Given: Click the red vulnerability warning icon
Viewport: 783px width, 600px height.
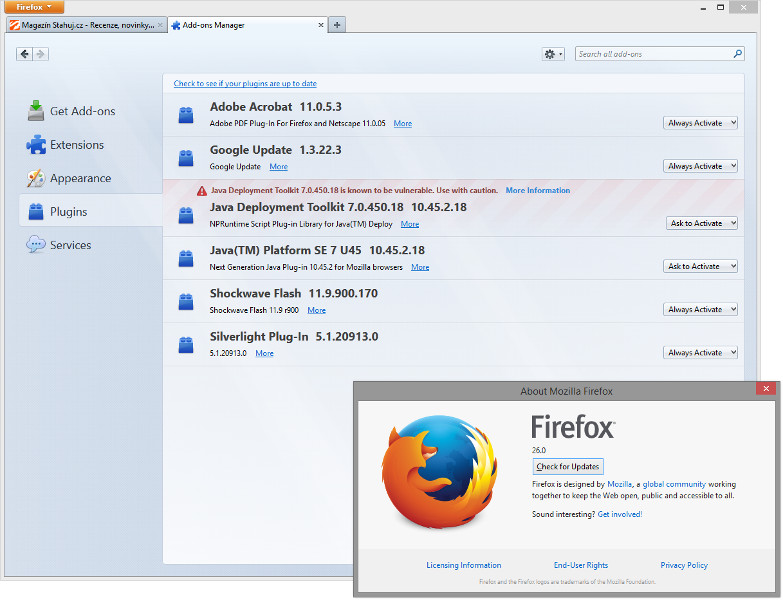Looking at the screenshot, I should [202, 191].
